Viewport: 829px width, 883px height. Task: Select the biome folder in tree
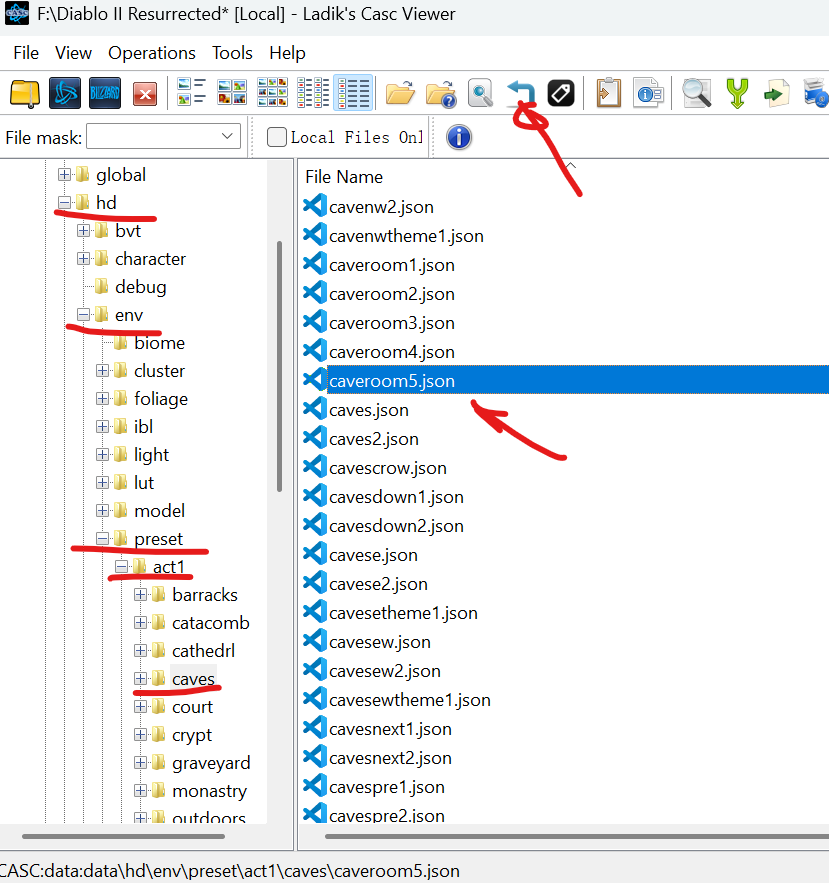click(159, 343)
